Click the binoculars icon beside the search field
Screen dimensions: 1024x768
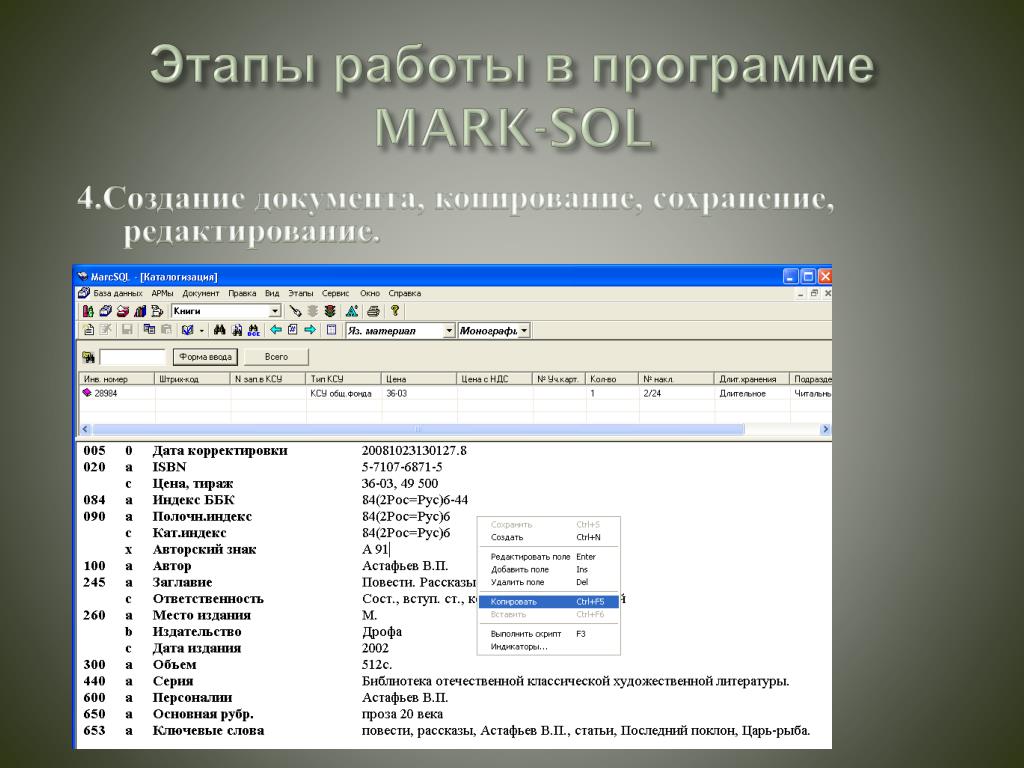point(89,357)
